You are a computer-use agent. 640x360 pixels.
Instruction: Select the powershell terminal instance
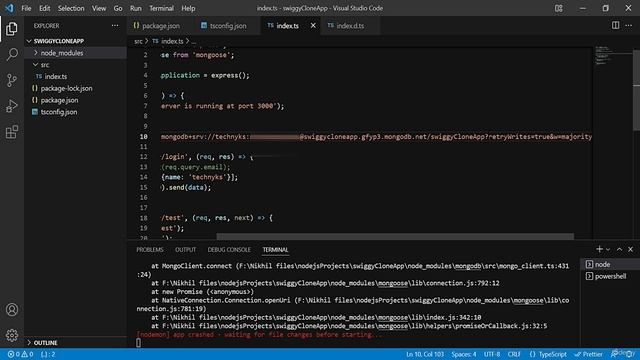(x=610, y=276)
